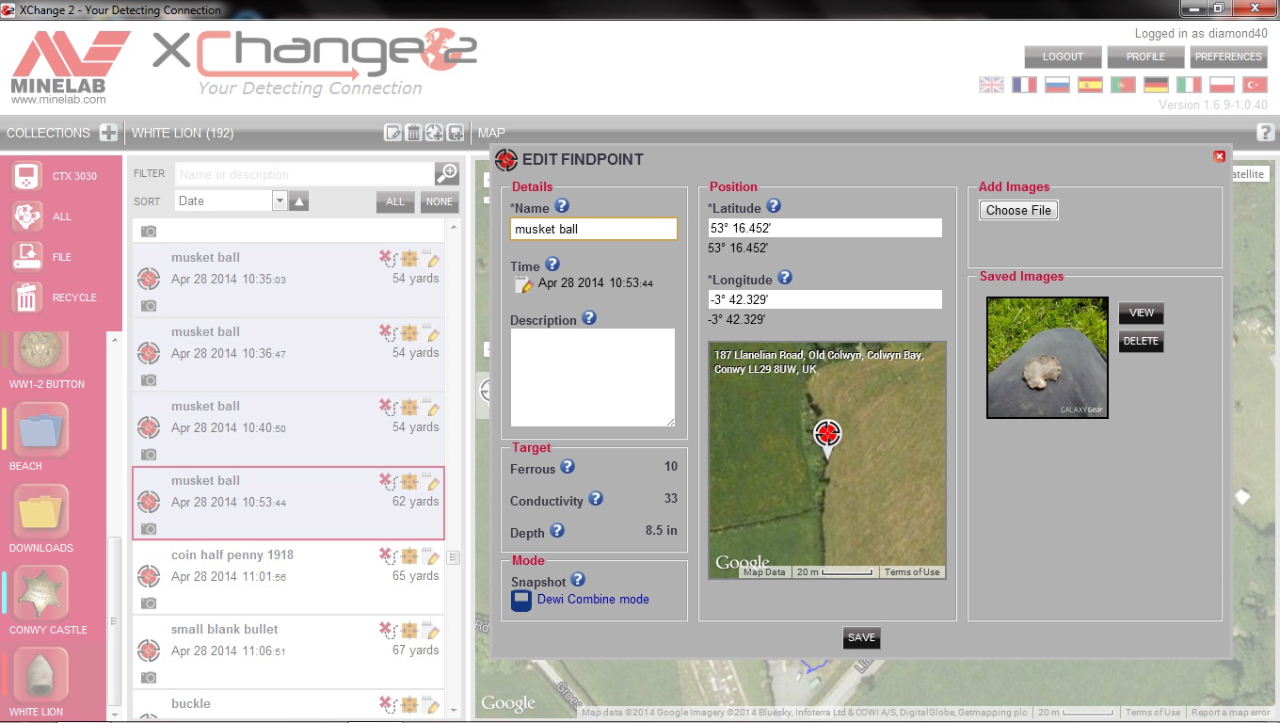Switch language to Polish flag
Screen dimensions: 1280x723
point(1221,85)
